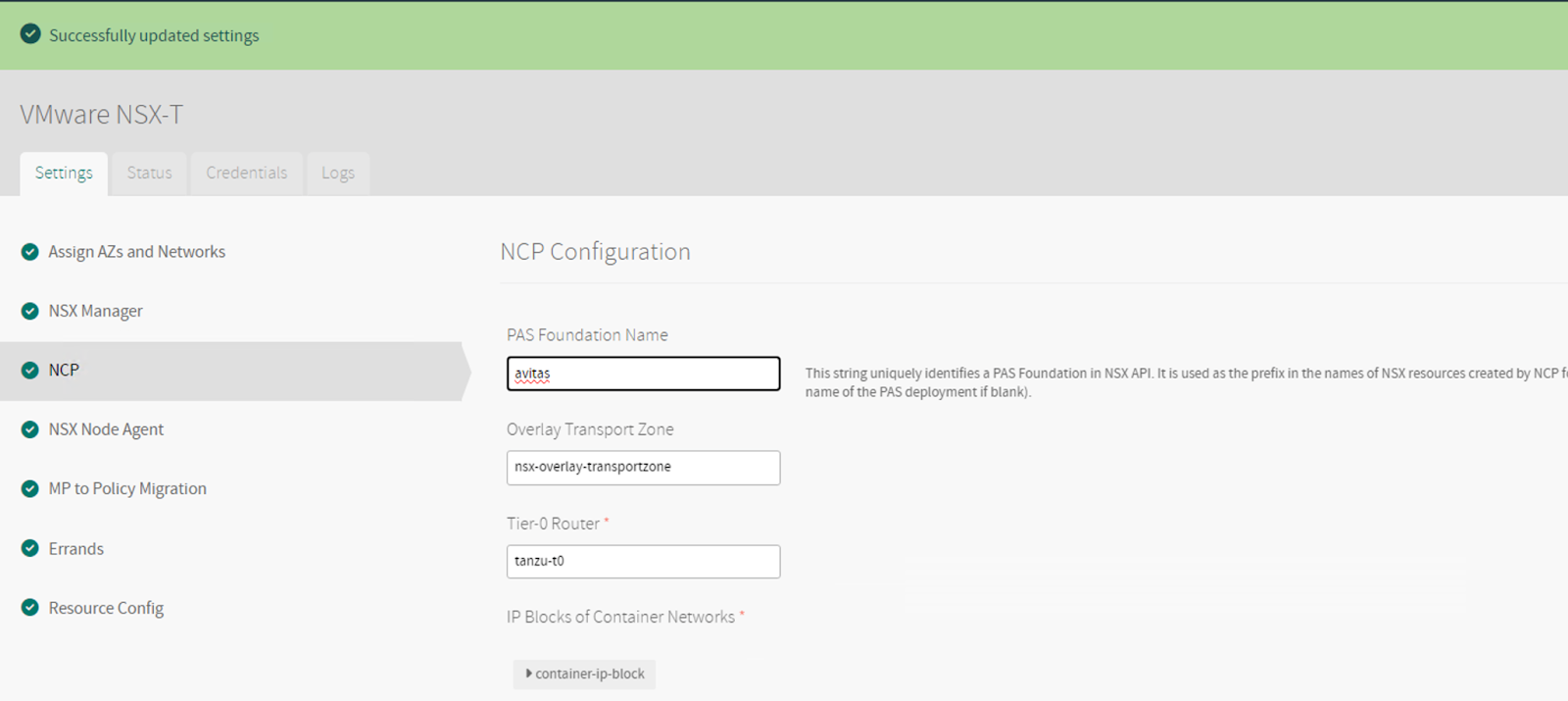Viewport: 1568px width, 701px height.
Task: Click the 'IP Blocks of Container Networks' label
Action: pyautogui.click(x=620, y=617)
